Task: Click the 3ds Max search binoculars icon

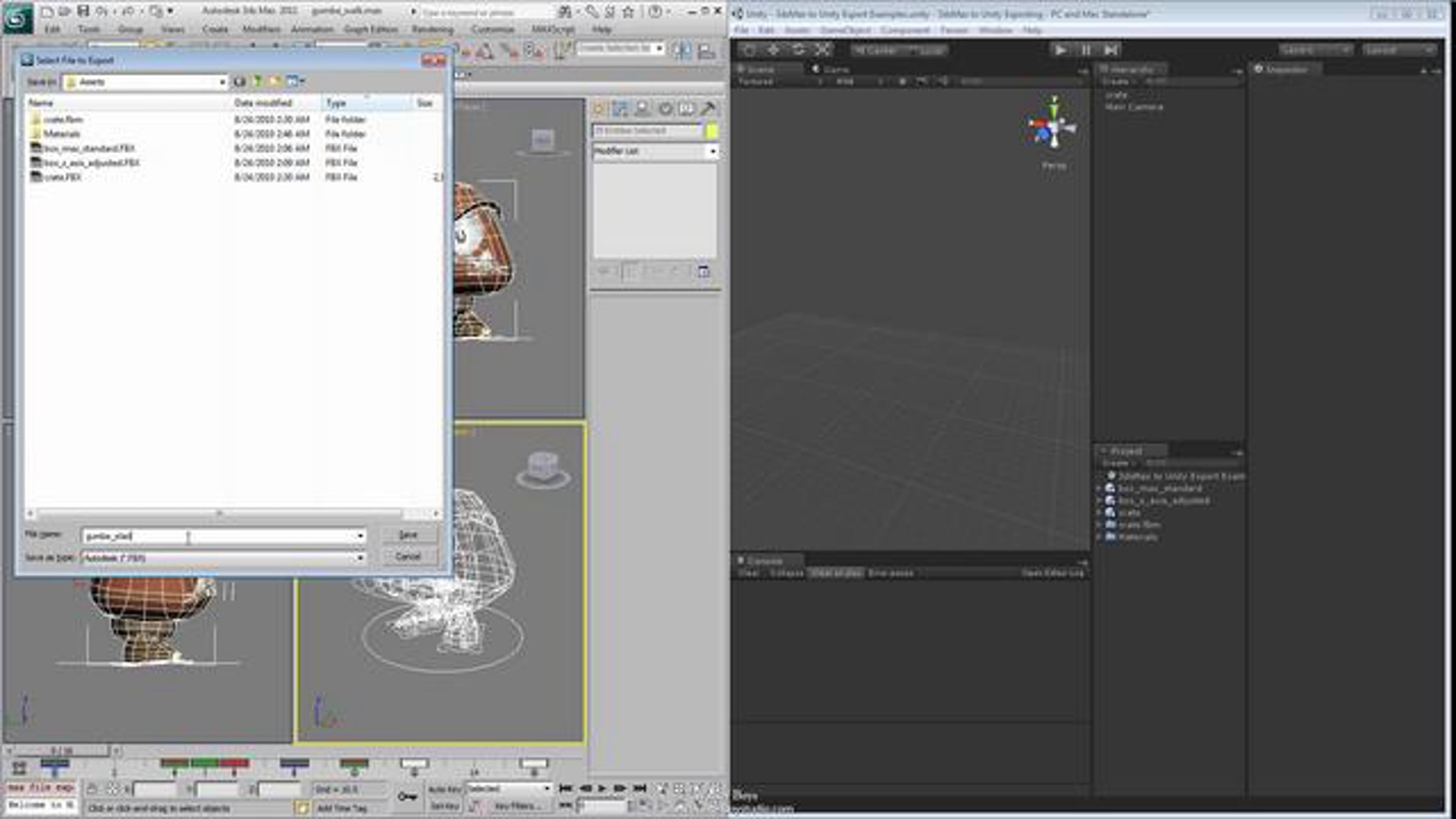Action: (x=565, y=12)
